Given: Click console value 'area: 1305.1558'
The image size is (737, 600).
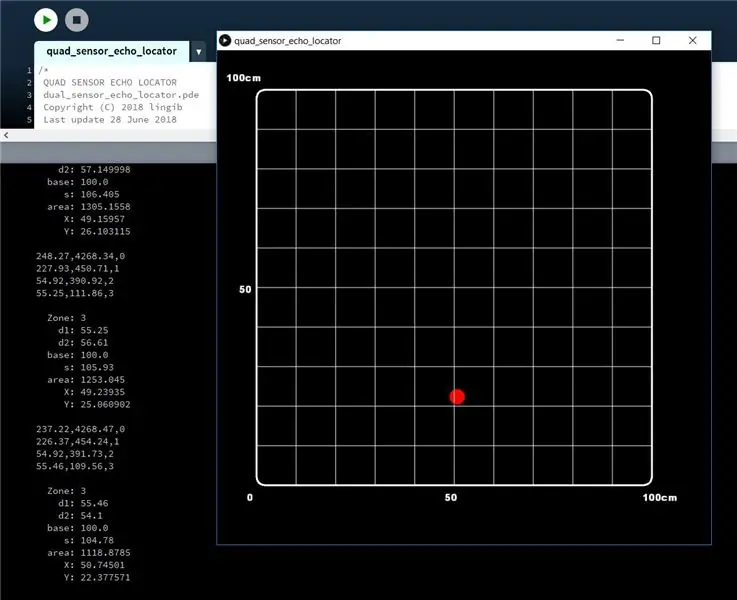Looking at the screenshot, I should (89, 207).
